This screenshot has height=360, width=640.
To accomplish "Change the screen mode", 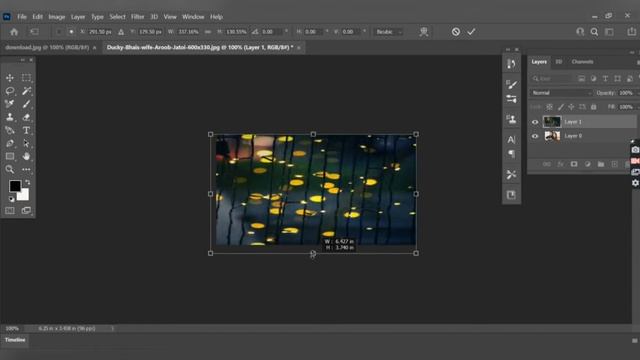I will (x=26, y=211).
